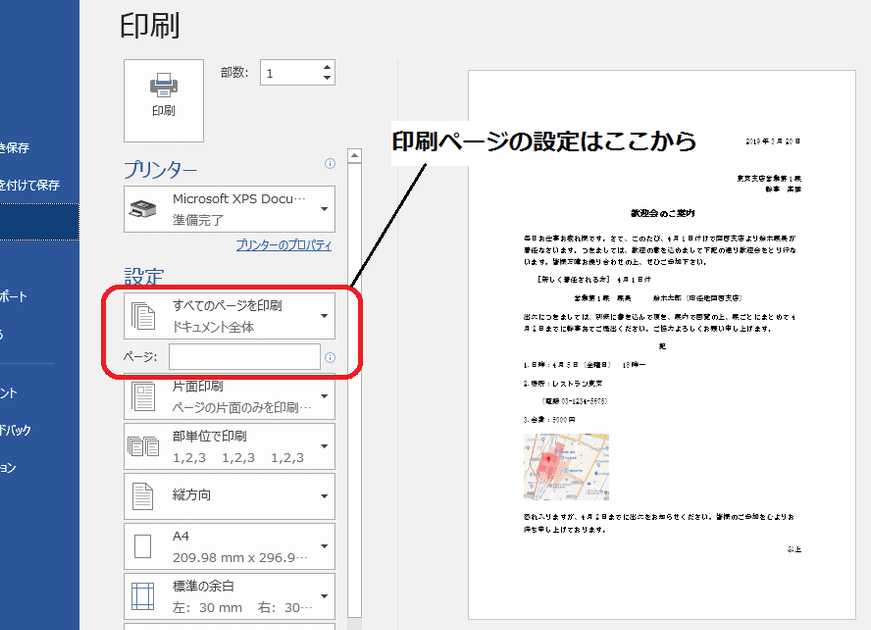The width and height of the screenshot is (871, 630).
Task: Click the 1,2,3 1,2,3 1,2,3 collate text
Action: pos(238,457)
